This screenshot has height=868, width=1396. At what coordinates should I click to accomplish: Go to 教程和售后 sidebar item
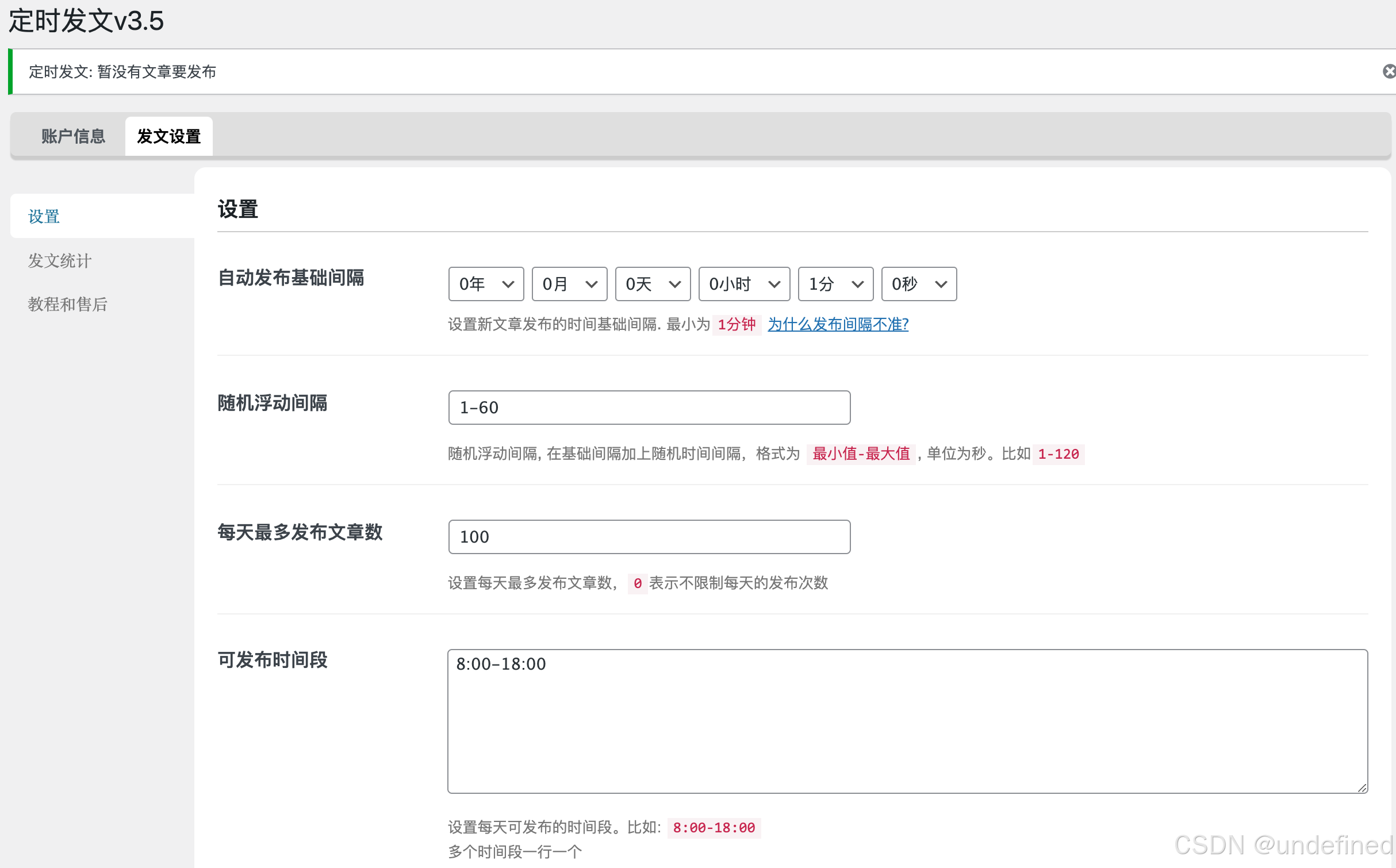[68, 304]
